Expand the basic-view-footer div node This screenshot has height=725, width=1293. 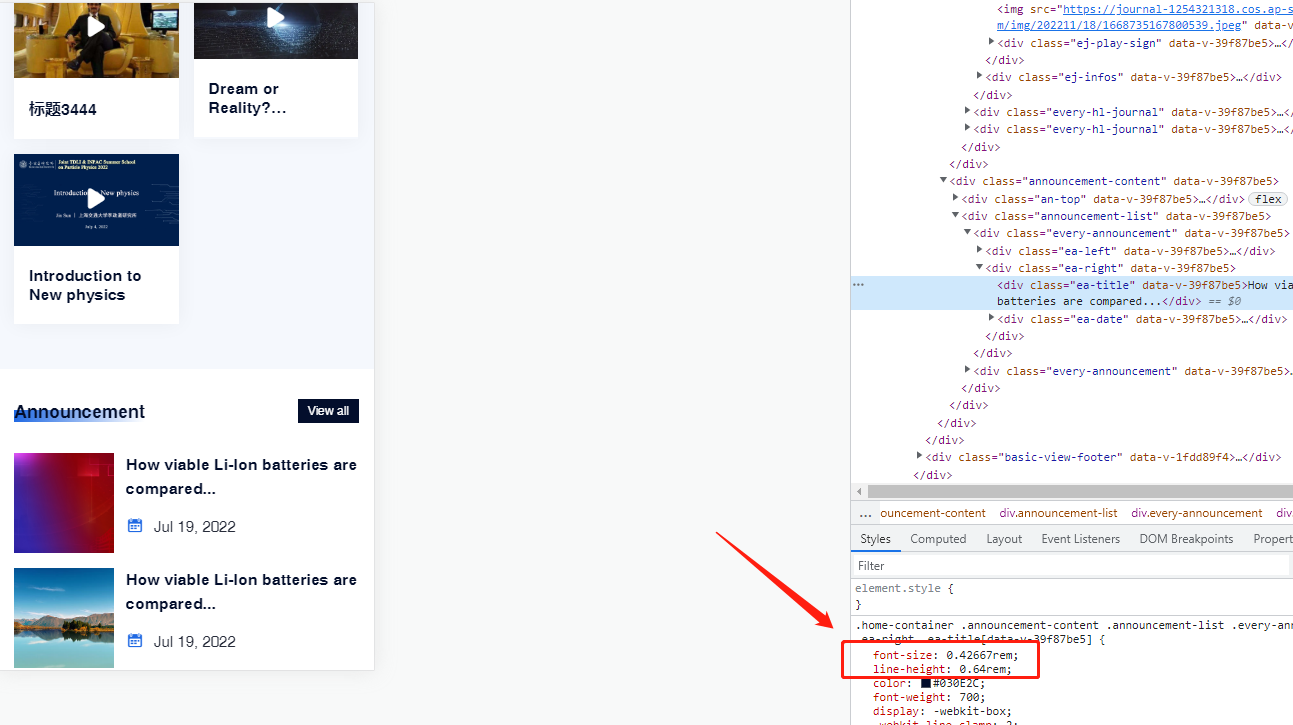pos(920,457)
